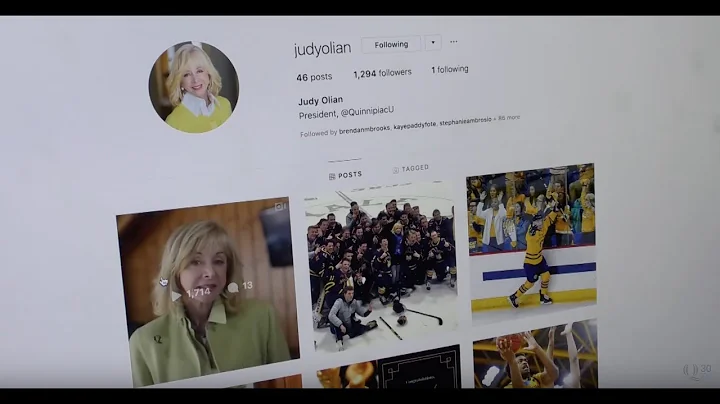Image resolution: width=720 pixels, height=404 pixels.
Task: Click the Following button
Action: 391,45
